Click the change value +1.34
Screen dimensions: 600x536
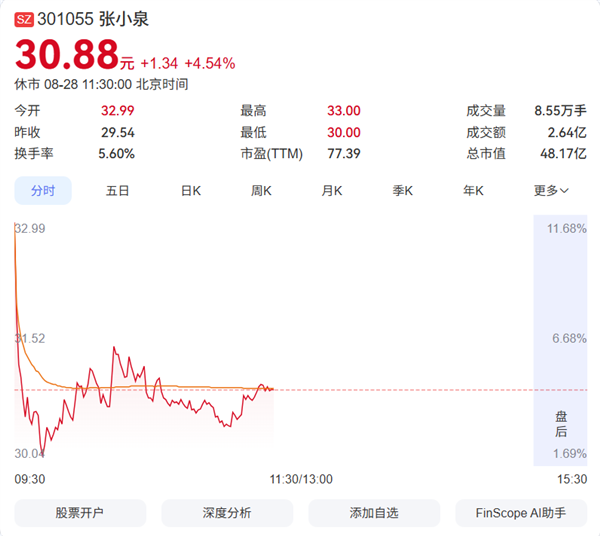pos(159,64)
